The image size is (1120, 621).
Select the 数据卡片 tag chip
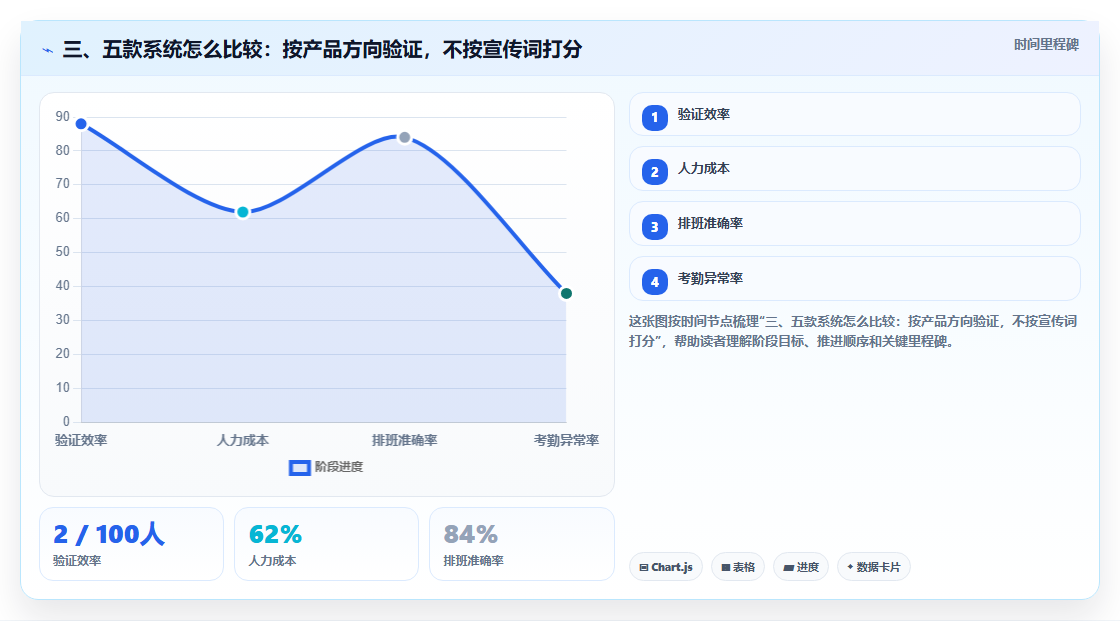(x=874, y=567)
